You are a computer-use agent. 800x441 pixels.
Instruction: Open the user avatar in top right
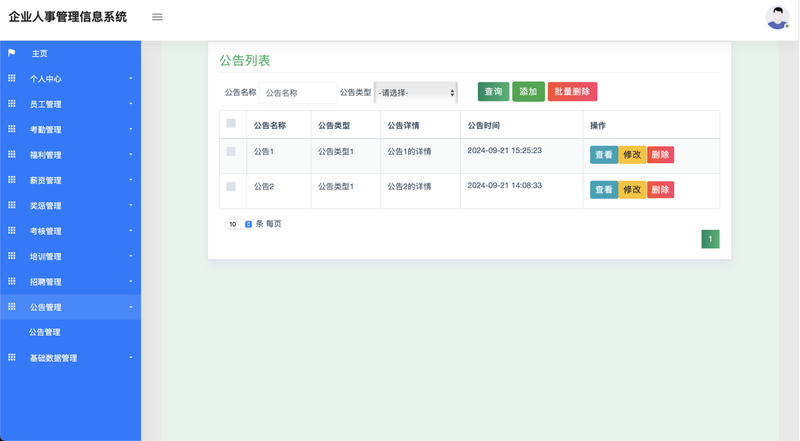778,17
